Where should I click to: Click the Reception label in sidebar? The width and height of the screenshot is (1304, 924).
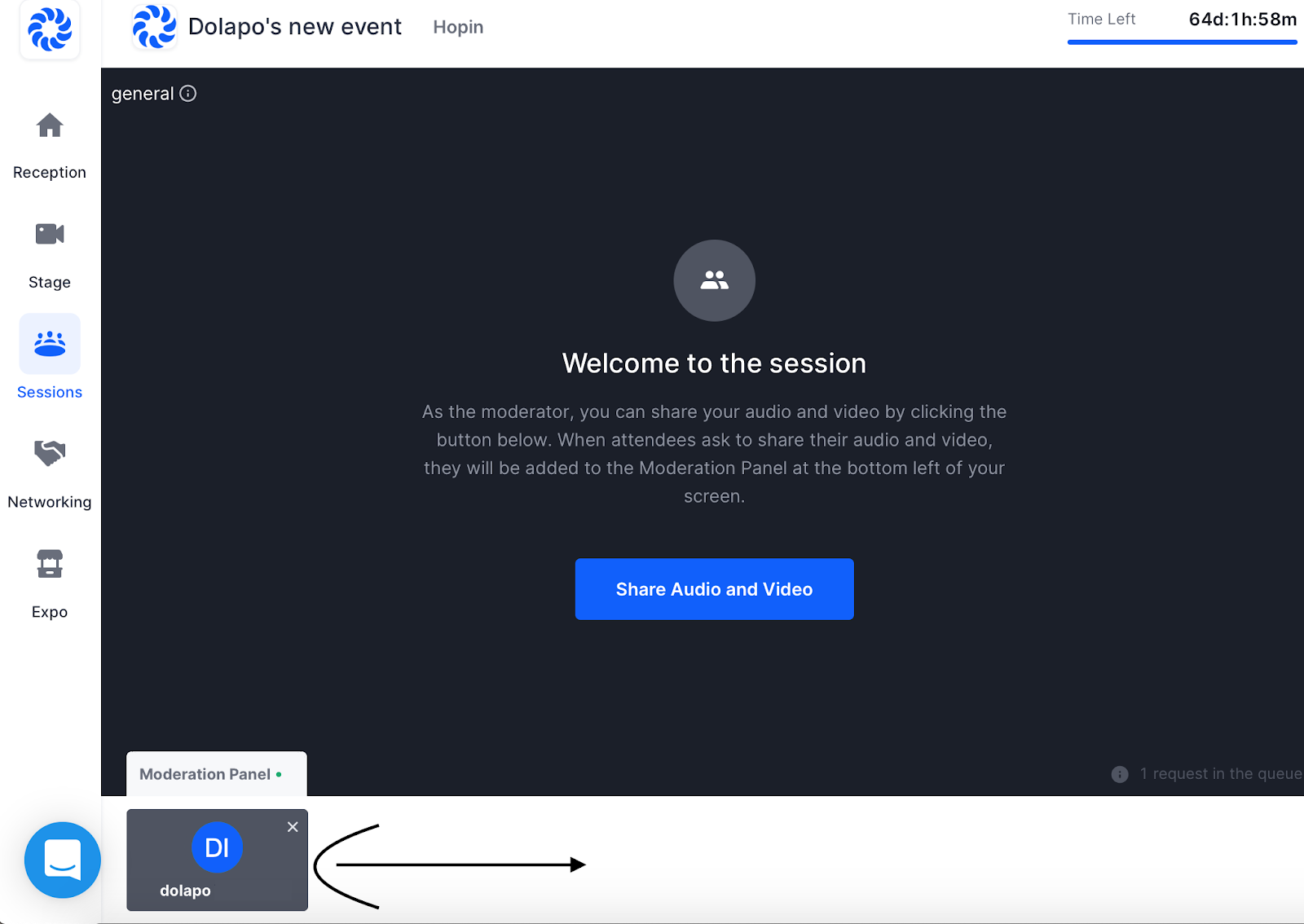(x=50, y=173)
